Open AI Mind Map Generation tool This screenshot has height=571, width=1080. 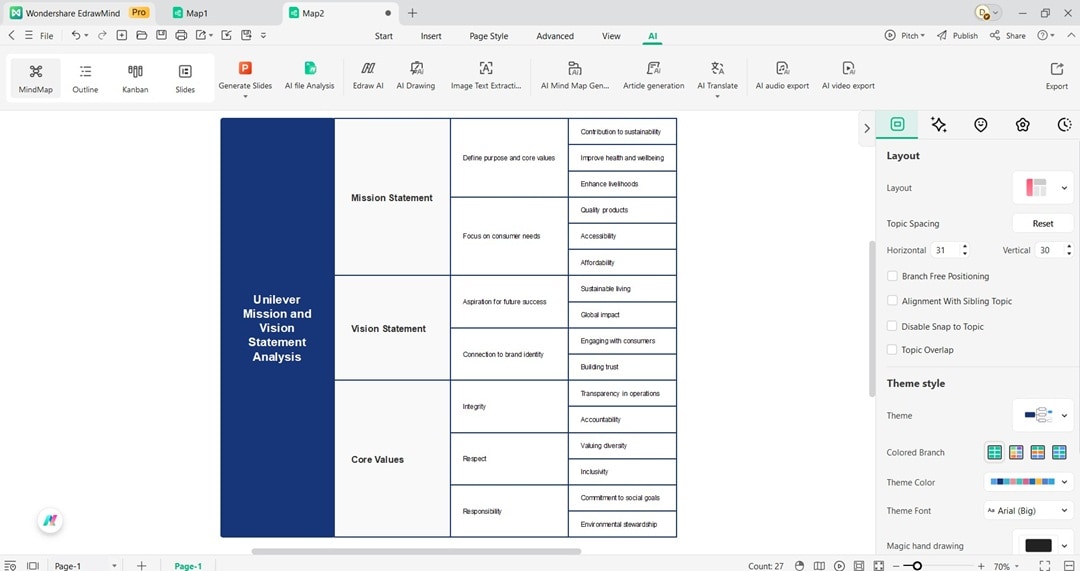574,76
